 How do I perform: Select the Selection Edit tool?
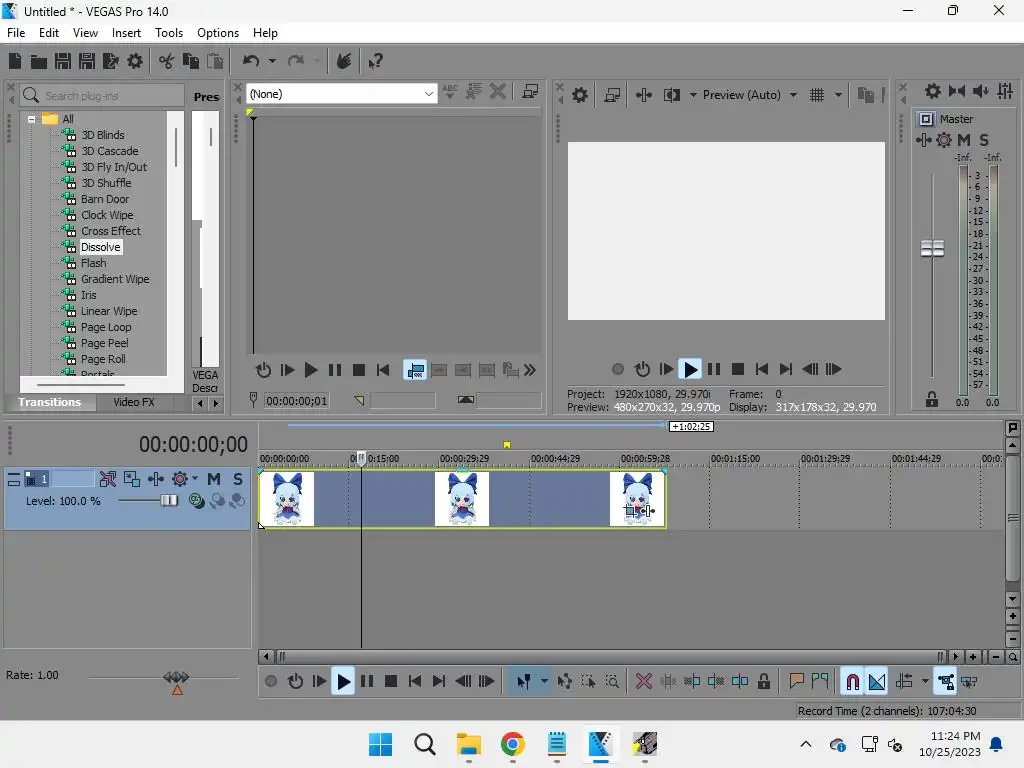coord(588,682)
